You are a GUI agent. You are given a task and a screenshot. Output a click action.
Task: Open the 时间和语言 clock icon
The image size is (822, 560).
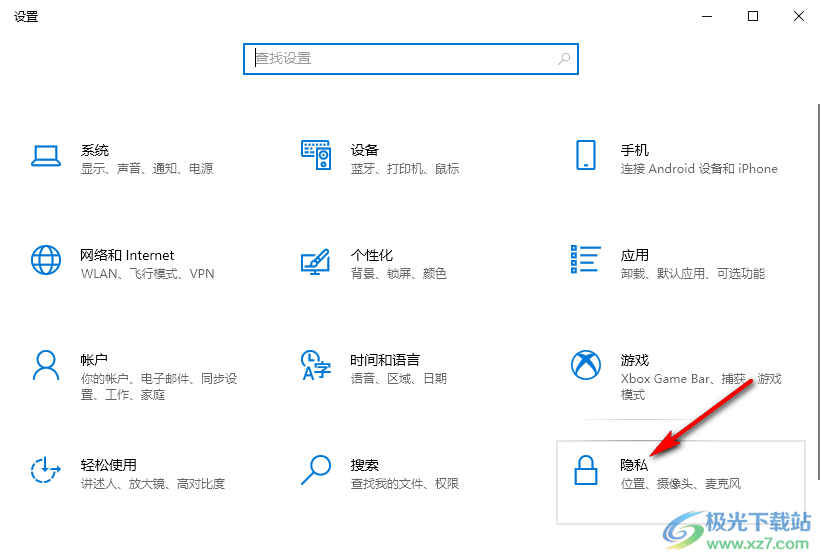316,365
